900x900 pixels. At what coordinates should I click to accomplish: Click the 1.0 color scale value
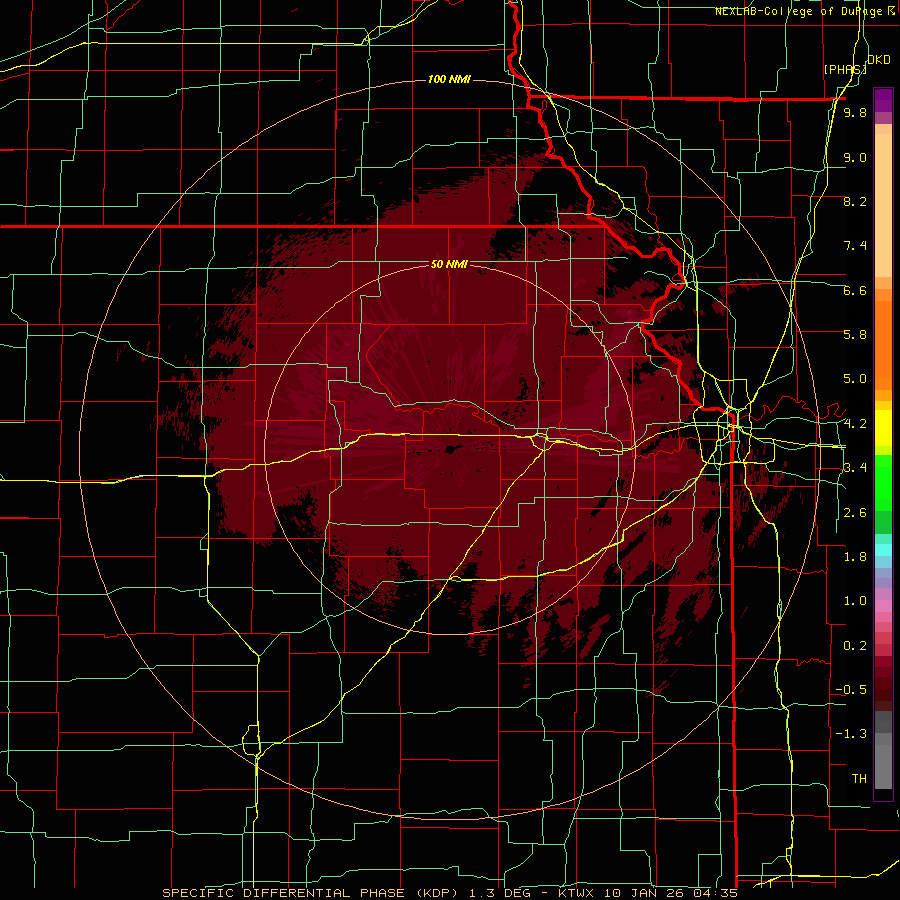click(x=855, y=601)
